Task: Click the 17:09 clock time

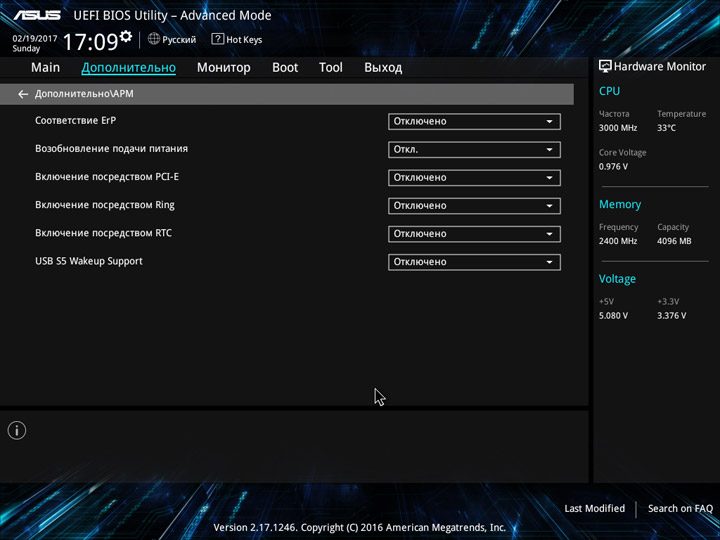Action: (x=90, y=42)
